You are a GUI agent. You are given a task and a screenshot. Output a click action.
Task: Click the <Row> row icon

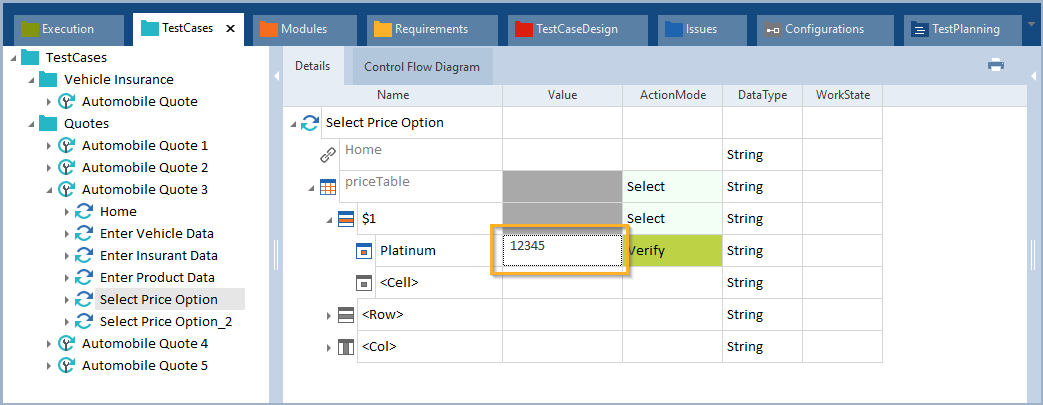click(x=346, y=315)
